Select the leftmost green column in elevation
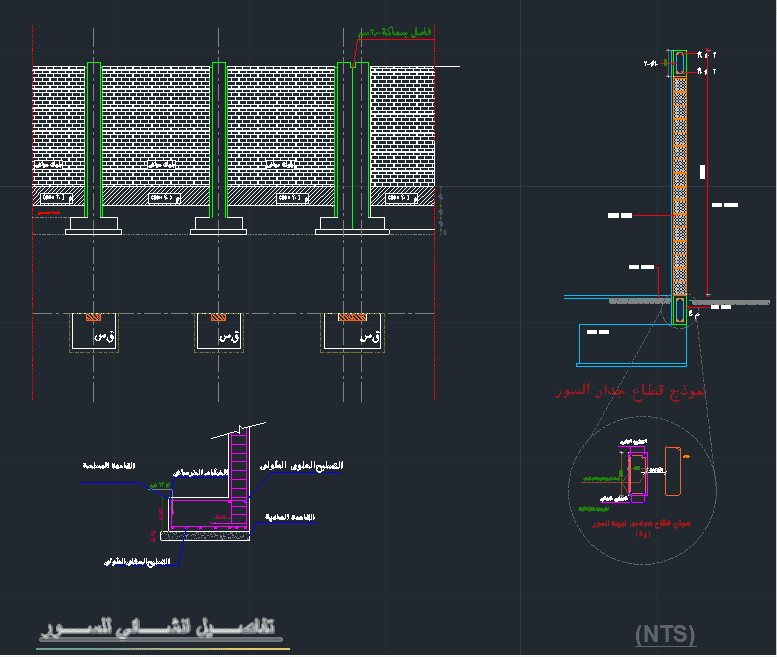This screenshot has height=657, width=777. (x=94, y=140)
